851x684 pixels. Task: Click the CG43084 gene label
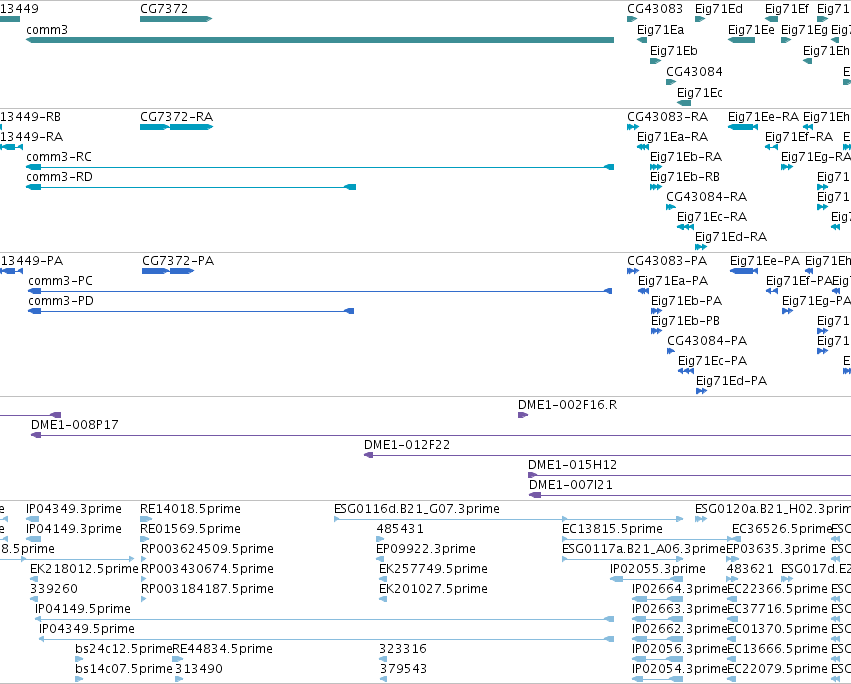[x=694, y=72]
